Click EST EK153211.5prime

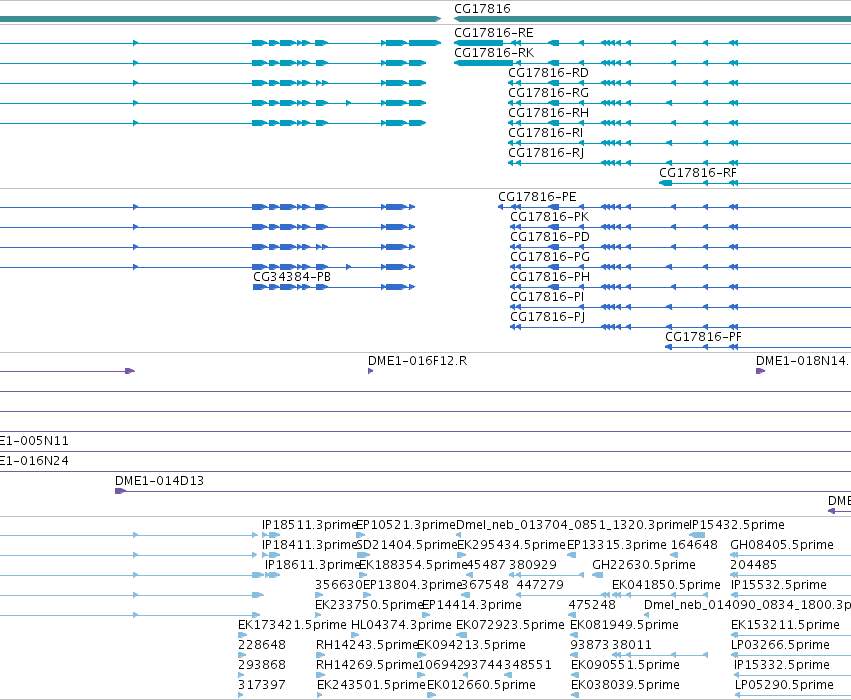(785, 626)
